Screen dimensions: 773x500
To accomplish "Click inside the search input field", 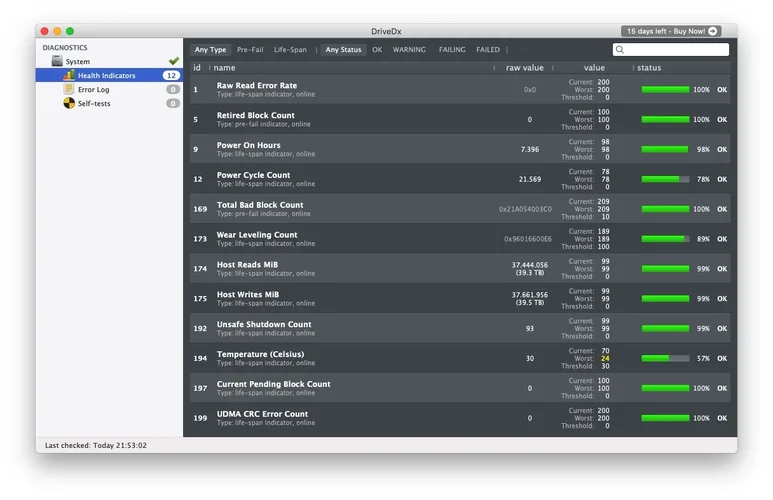I will 676,50.
